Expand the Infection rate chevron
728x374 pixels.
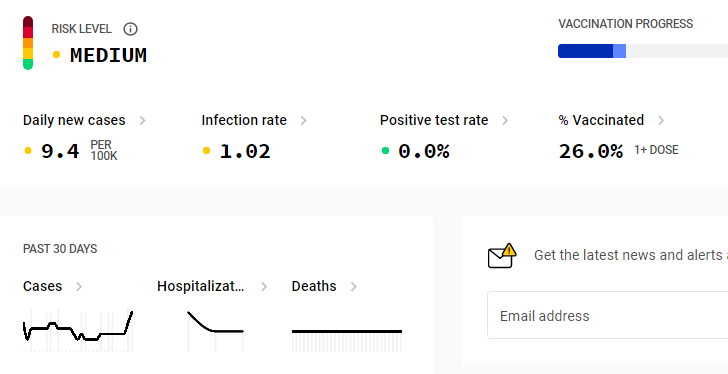point(304,121)
